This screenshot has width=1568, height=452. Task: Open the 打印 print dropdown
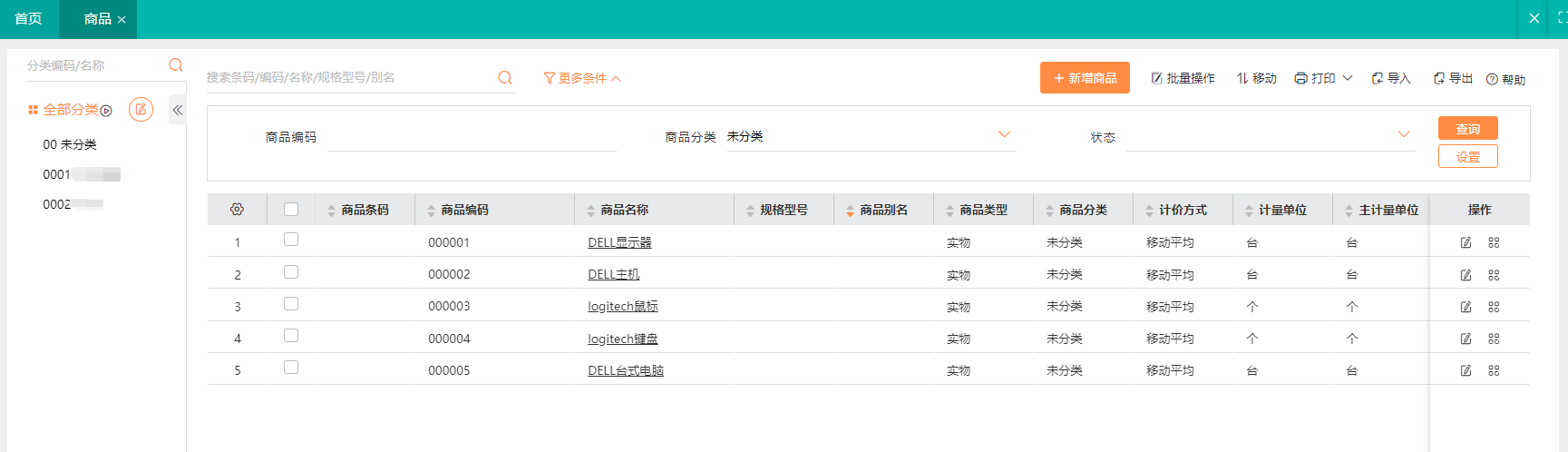pyautogui.click(x=1323, y=78)
